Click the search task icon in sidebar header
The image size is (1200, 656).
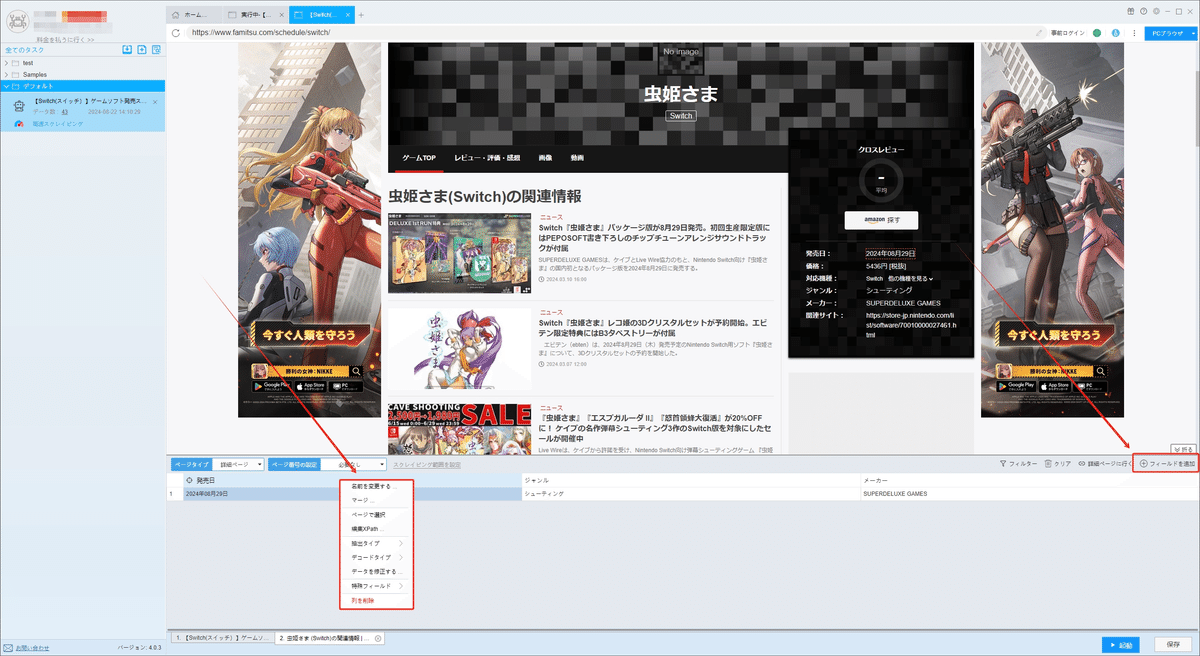156,49
